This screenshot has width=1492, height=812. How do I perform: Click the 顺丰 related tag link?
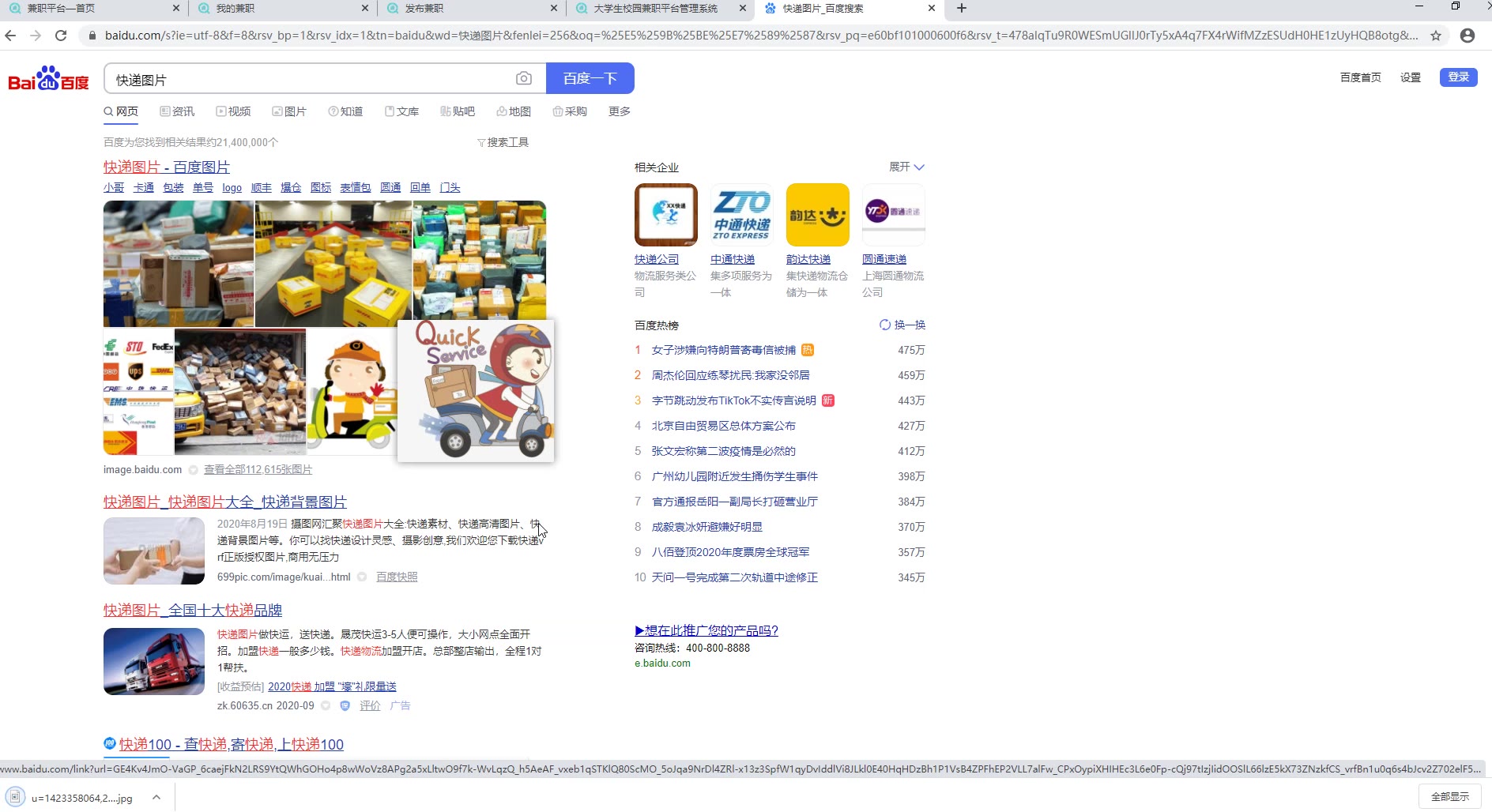(x=261, y=187)
